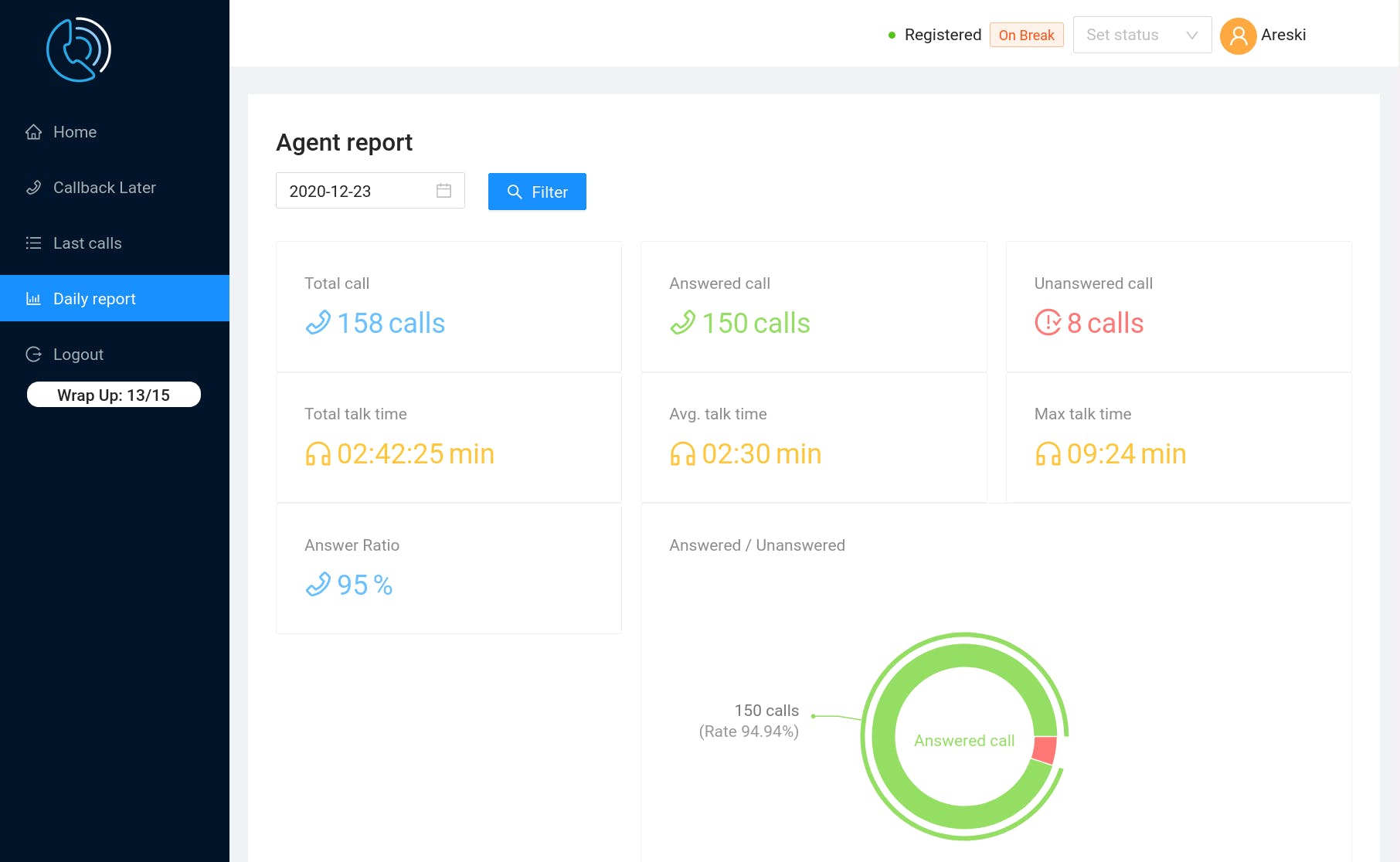Open the calendar icon in the date field
The height and width of the screenshot is (862, 1400).
(443, 191)
